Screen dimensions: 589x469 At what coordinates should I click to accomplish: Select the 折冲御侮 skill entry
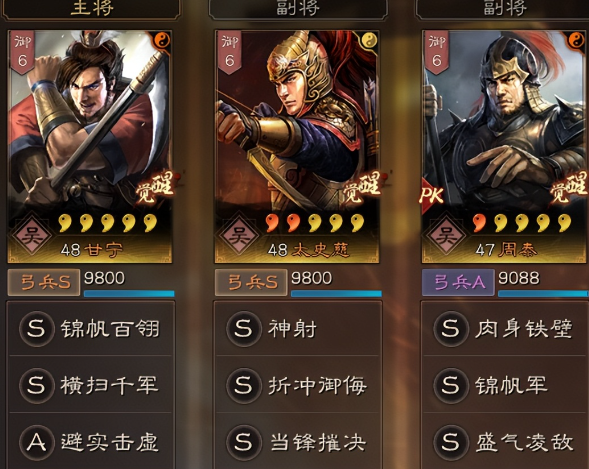tap(298, 385)
